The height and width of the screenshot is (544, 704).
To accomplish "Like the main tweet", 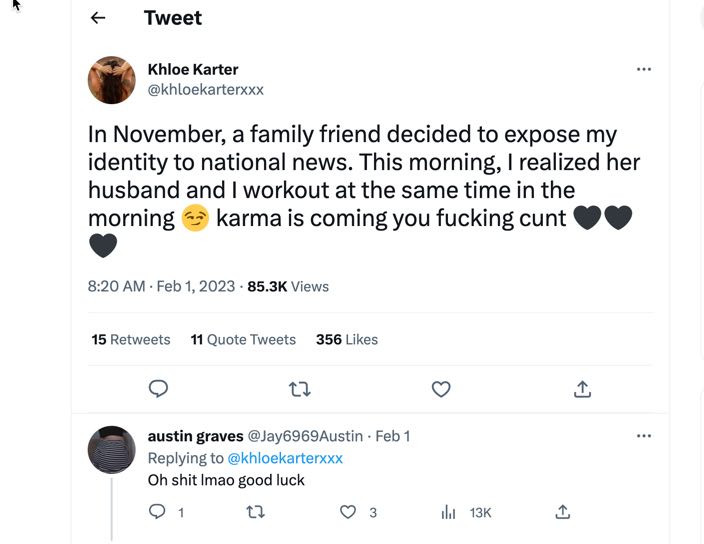I will tap(441, 389).
